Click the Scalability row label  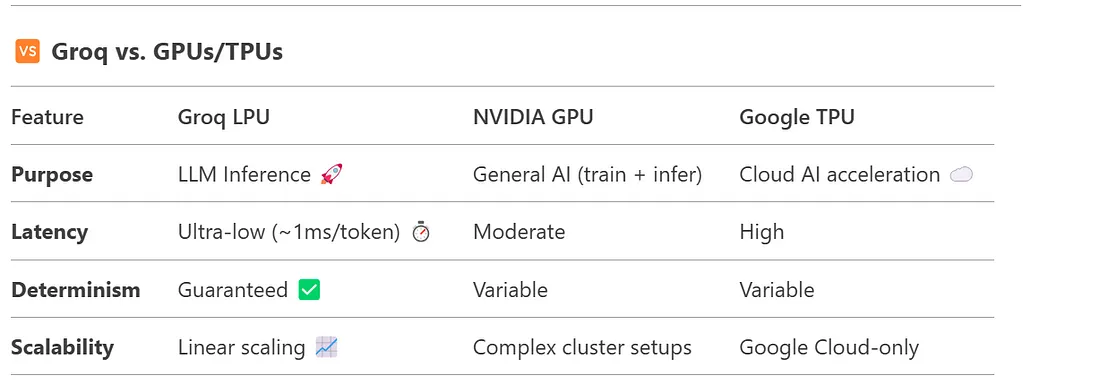click(x=62, y=348)
